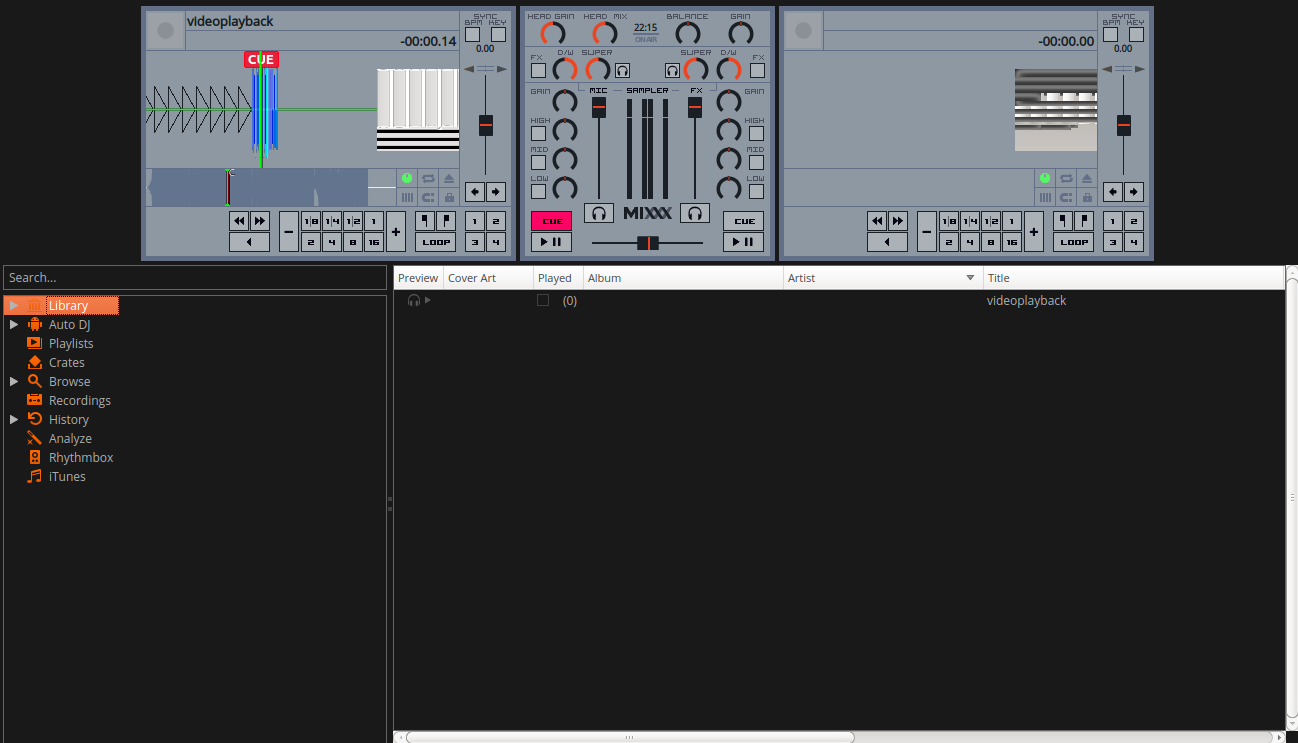Toggle left FX headphone listen button
1298x743 pixels.
pyautogui.click(x=622, y=70)
